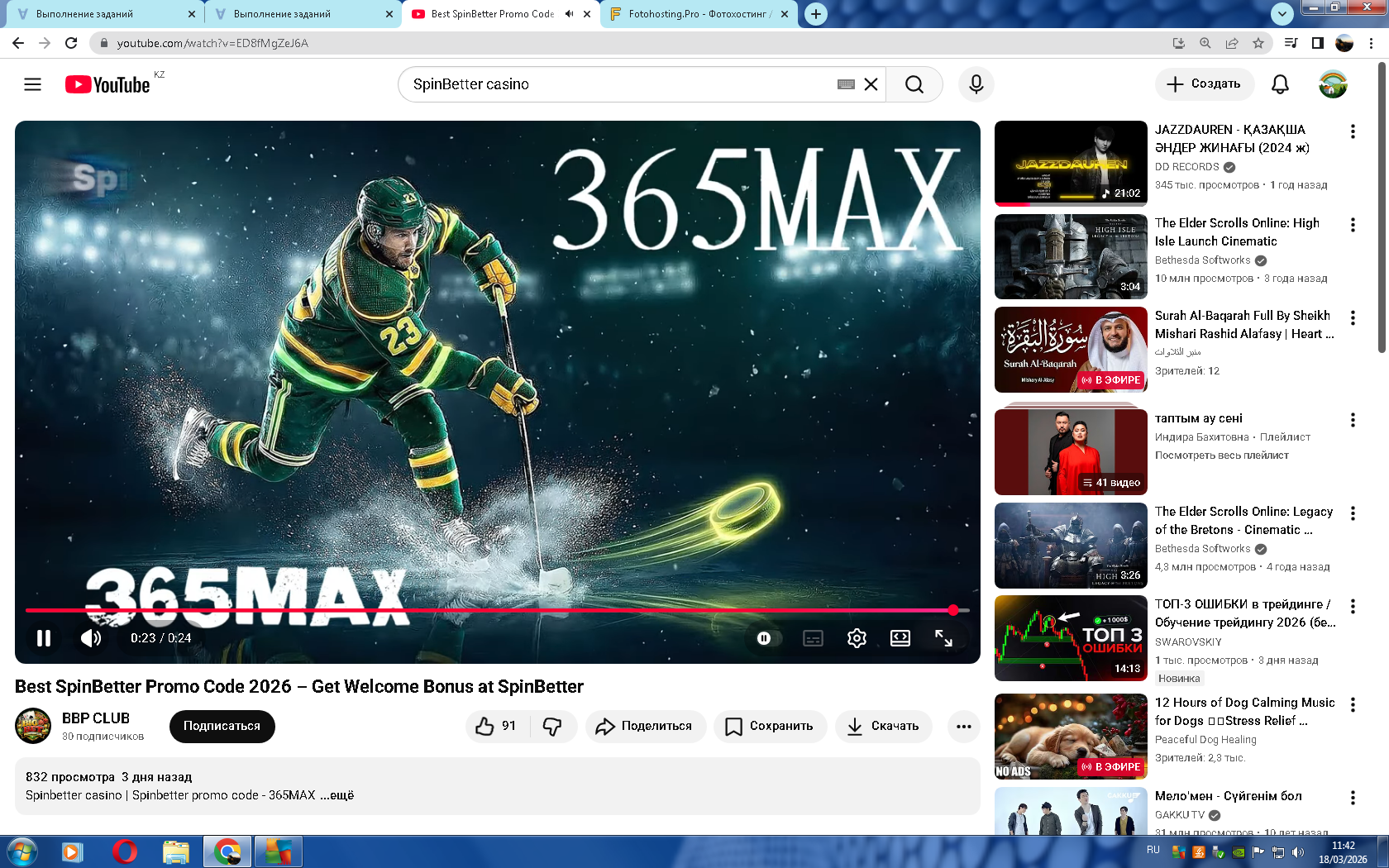Open options for Surah Al-Baqarah video
Viewport: 1389px width, 868px height.
point(1353,317)
